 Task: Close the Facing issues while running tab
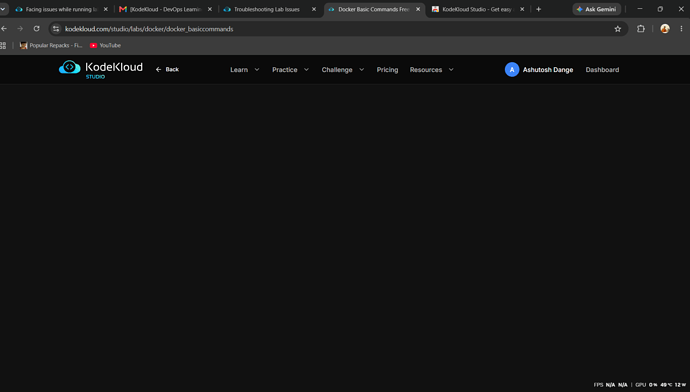pyautogui.click(x=106, y=9)
